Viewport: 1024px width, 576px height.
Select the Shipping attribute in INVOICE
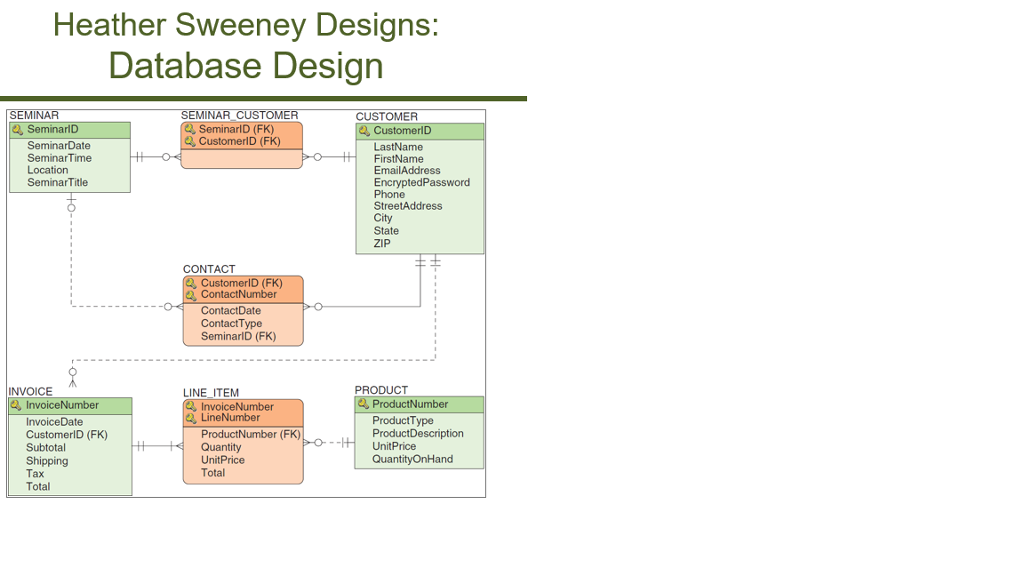point(46,461)
